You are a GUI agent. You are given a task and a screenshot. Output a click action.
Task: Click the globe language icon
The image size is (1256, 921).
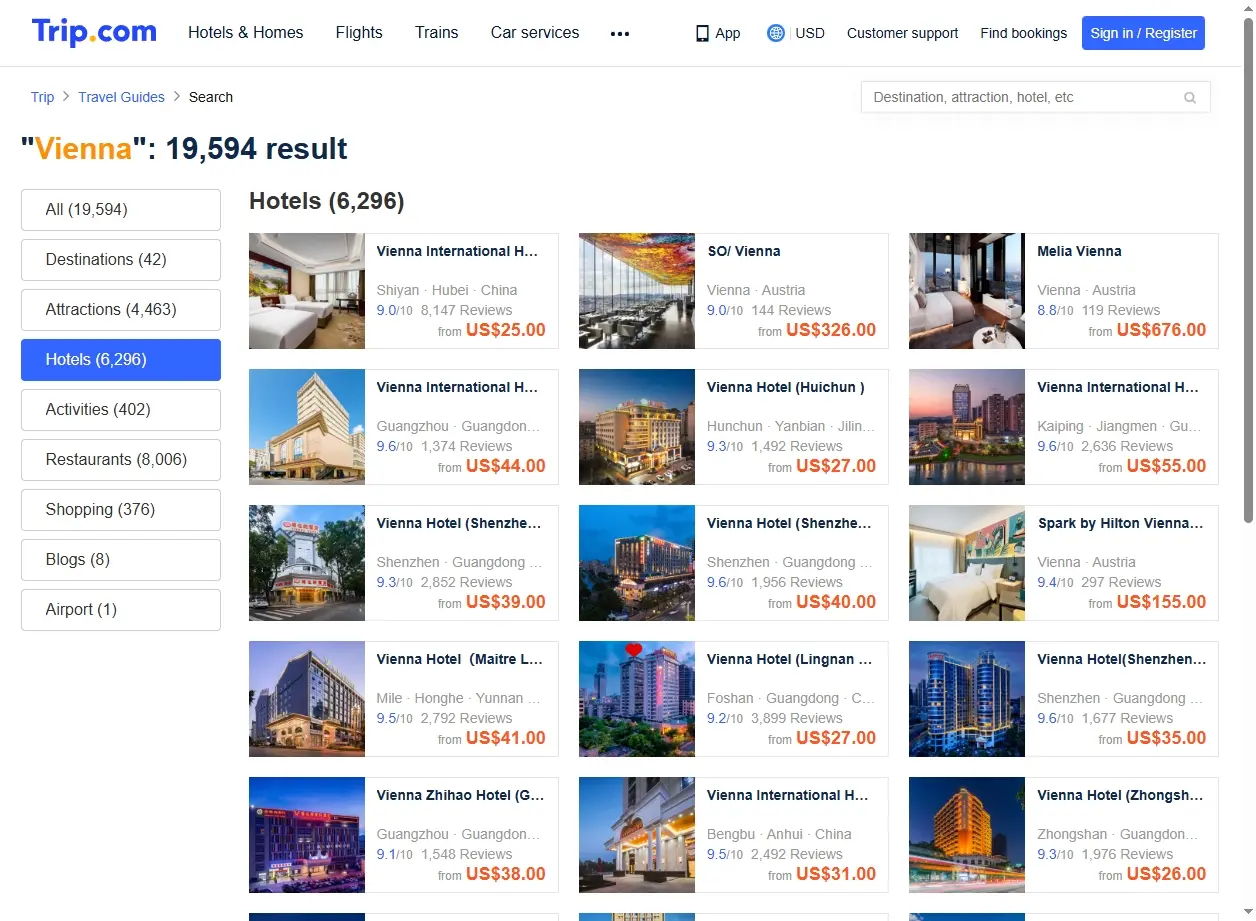tap(775, 33)
